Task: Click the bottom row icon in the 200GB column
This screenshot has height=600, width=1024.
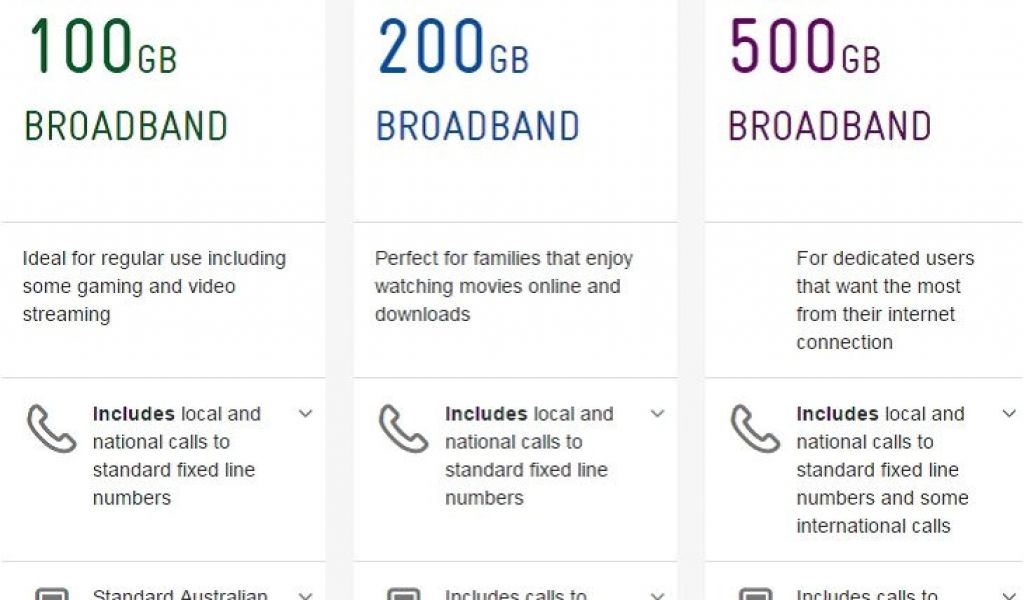Action: pyautogui.click(x=403, y=594)
